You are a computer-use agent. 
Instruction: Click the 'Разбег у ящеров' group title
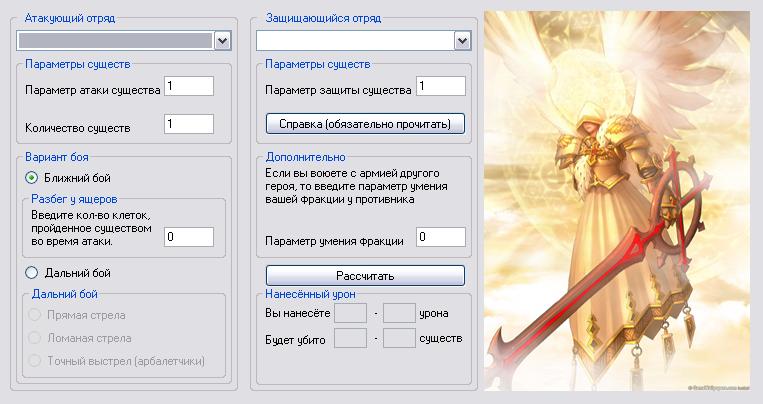(x=74, y=199)
